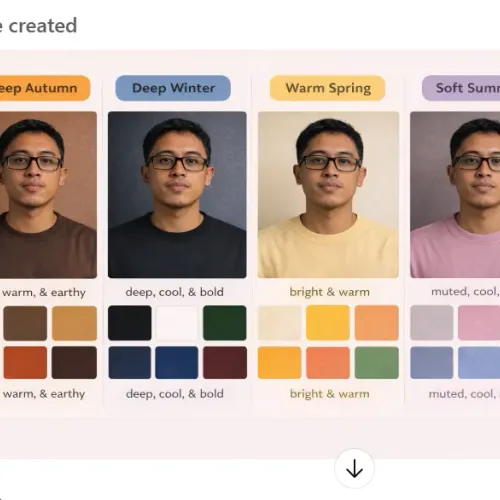
Task: Open the Soft Summer portrait in pink shirt
Action: (x=455, y=195)
